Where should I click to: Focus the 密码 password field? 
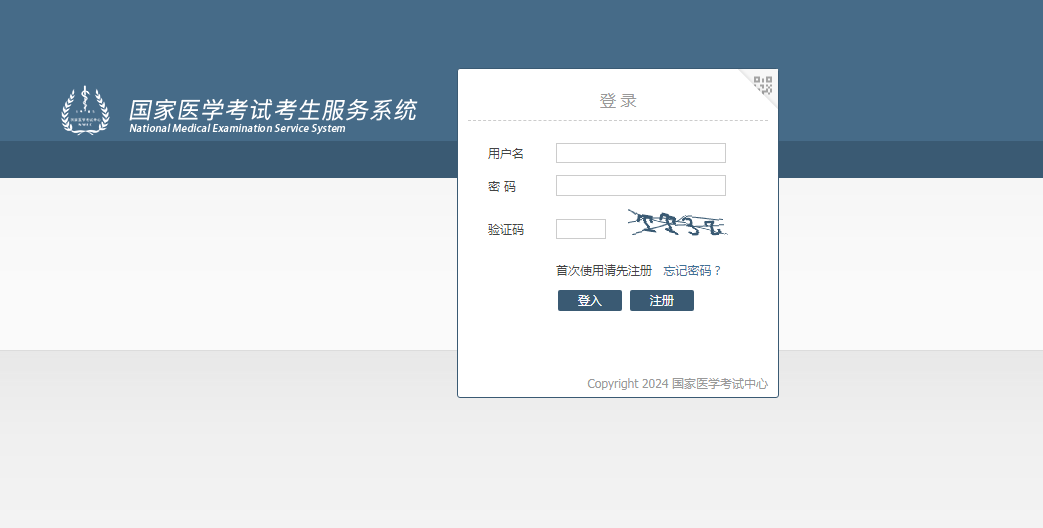coord(640,186)
